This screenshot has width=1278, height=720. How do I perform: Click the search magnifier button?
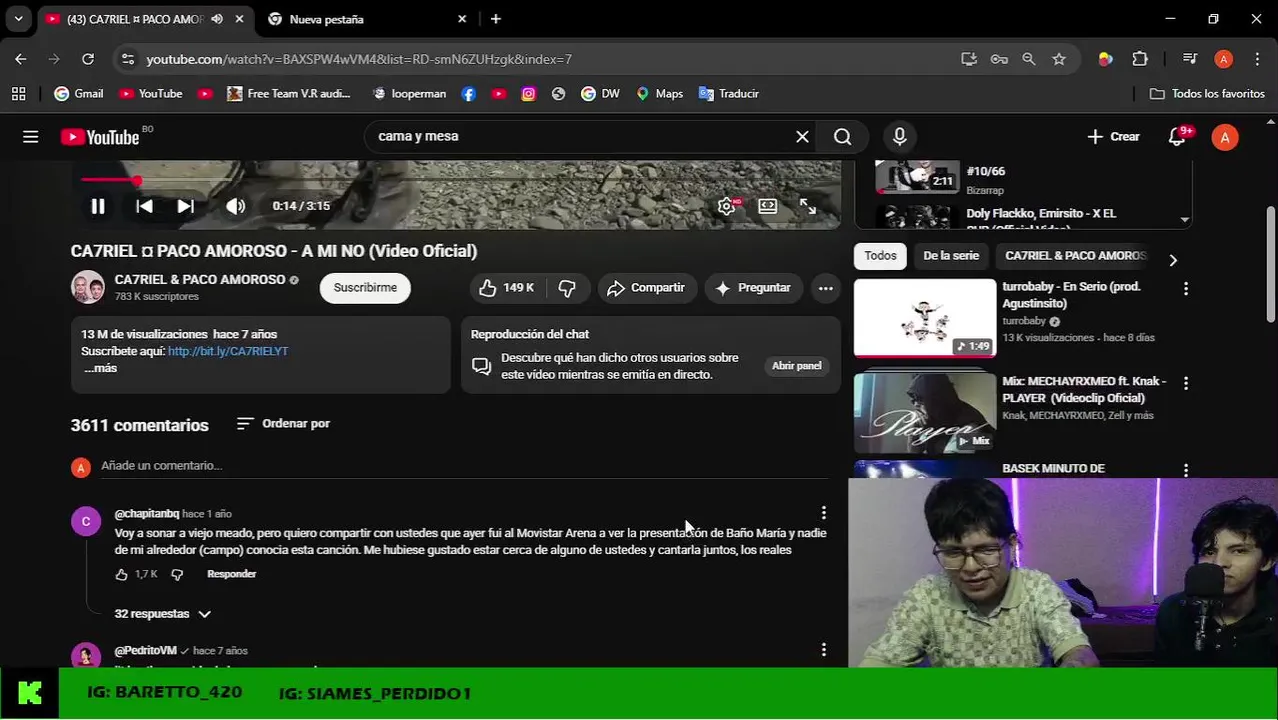tap(843, 137)
